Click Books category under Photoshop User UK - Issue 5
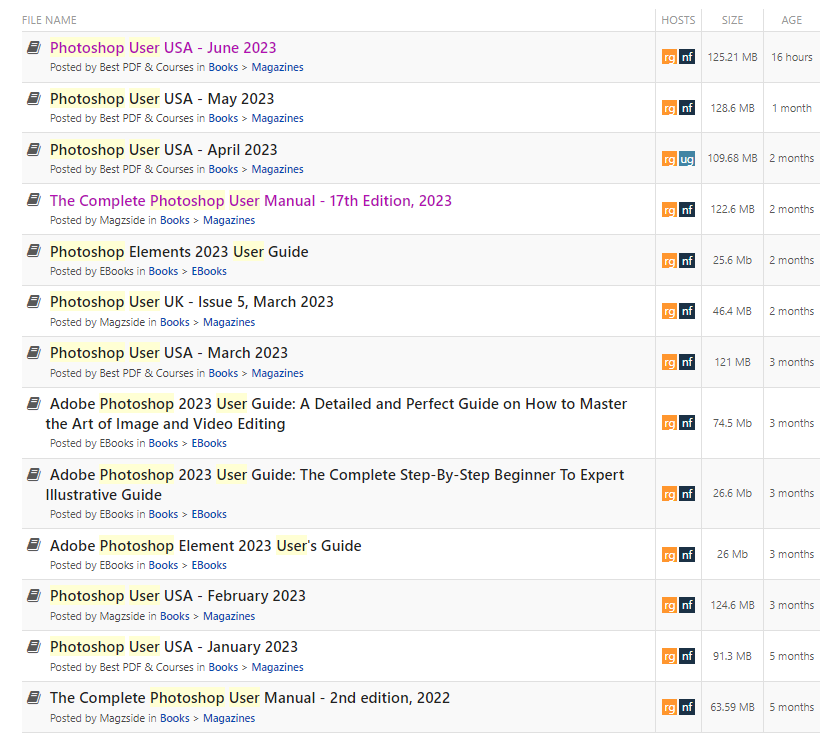 tap(175, 322)
